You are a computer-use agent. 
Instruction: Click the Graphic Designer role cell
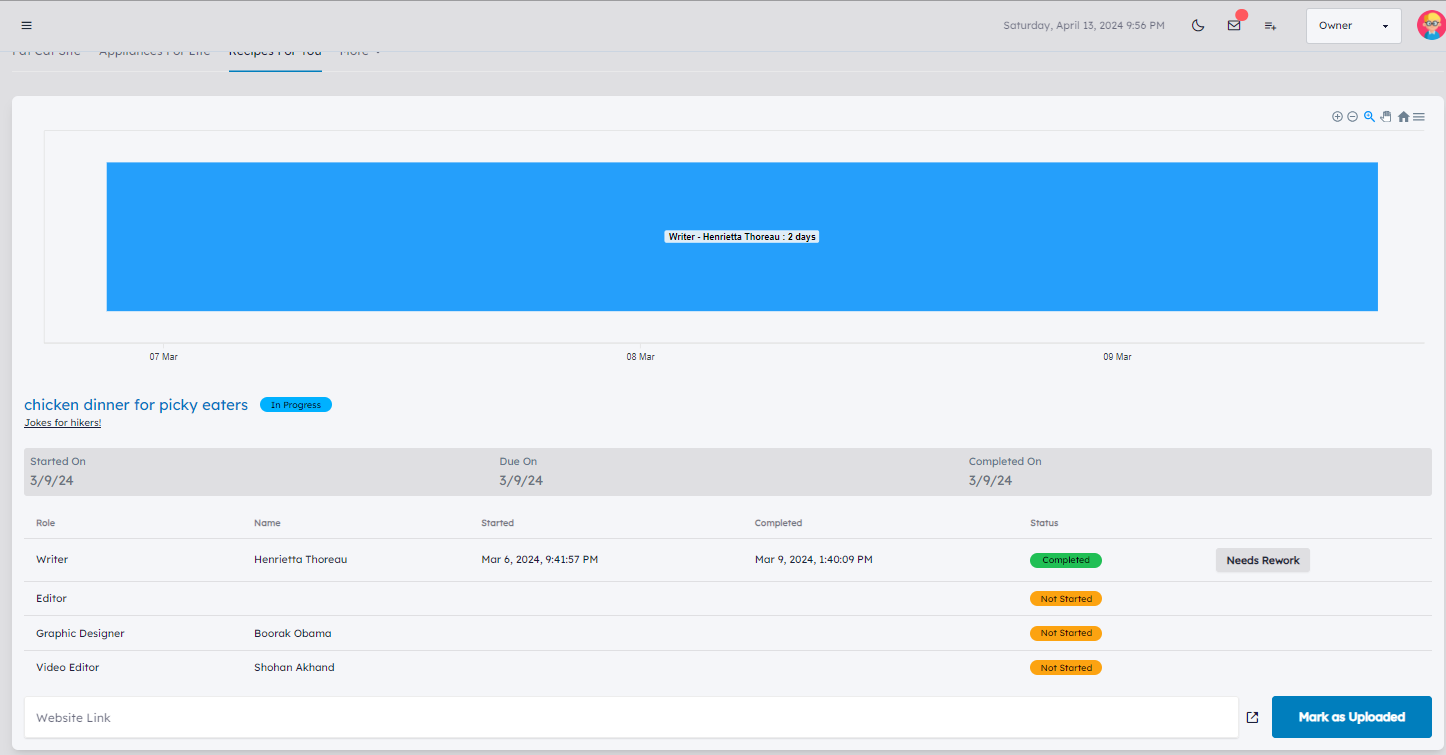[80, 633]
